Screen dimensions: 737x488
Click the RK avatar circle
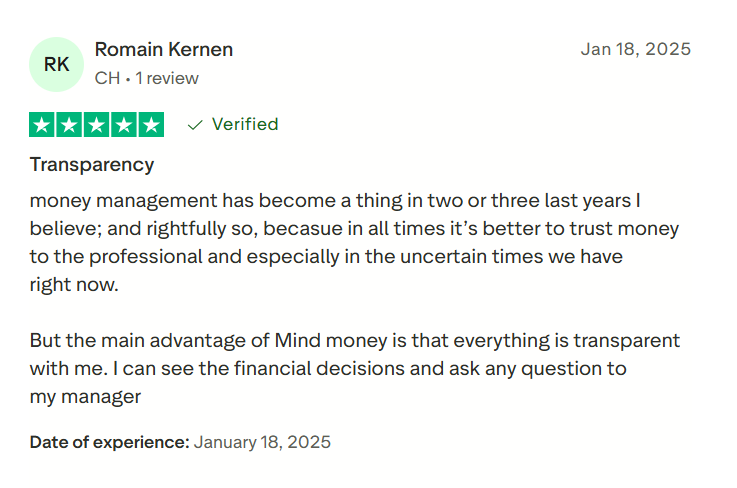tap(57, 64)
